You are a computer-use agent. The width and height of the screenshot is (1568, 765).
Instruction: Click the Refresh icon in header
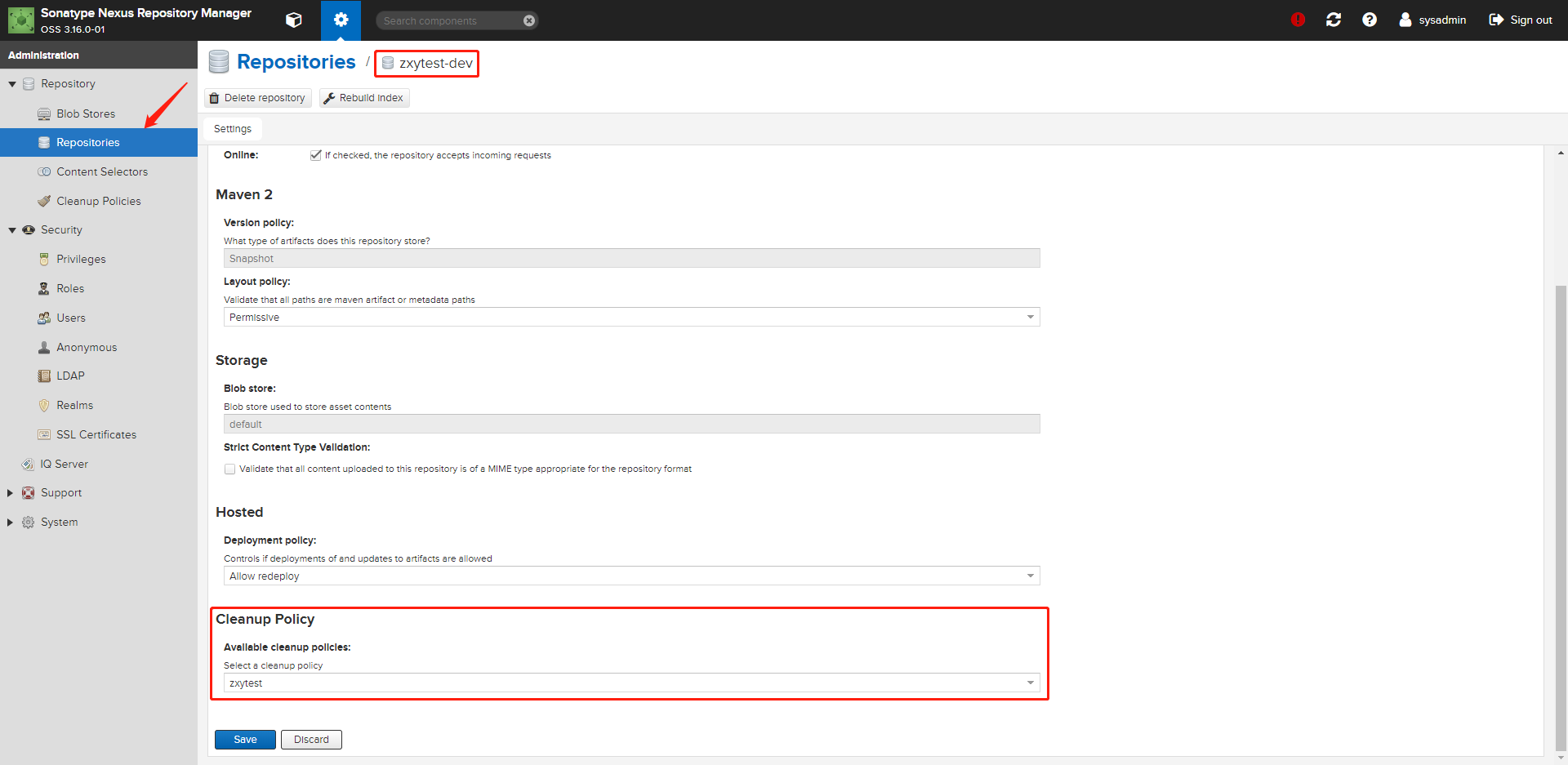[x=1334, y=20]
